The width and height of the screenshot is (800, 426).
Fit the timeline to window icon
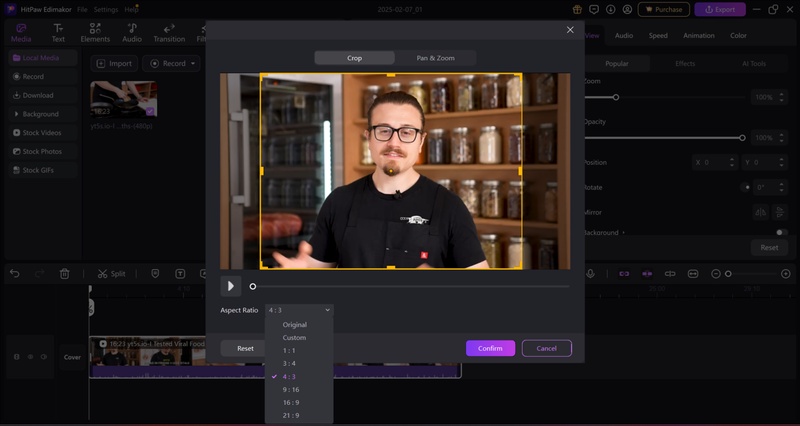click(693, 274)
